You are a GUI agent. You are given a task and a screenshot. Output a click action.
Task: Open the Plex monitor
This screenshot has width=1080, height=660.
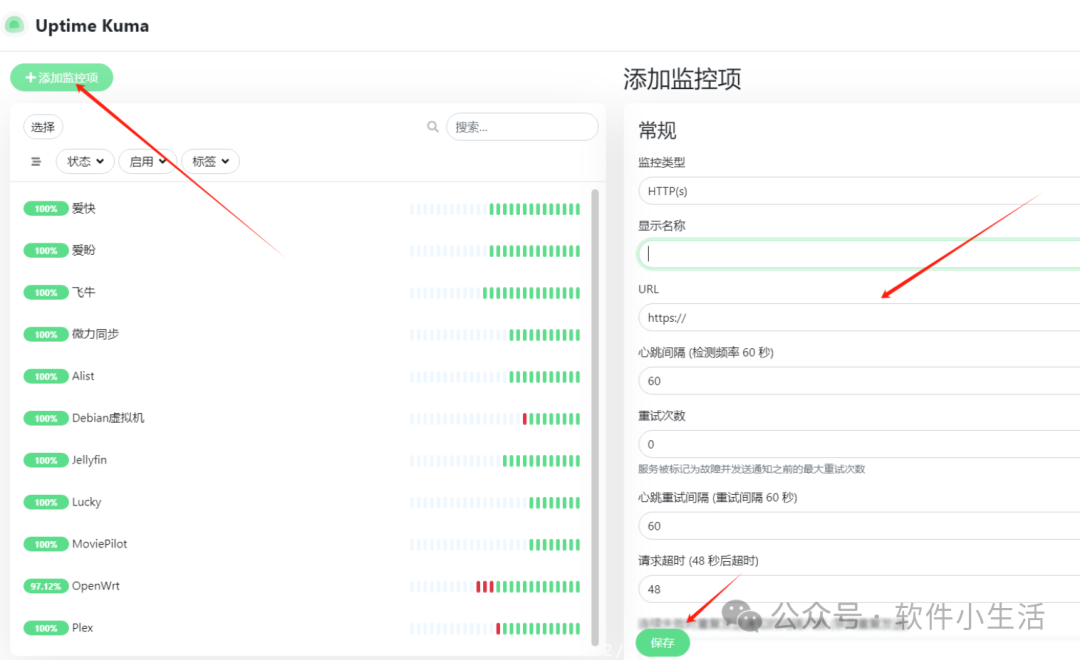pos(302,628)
